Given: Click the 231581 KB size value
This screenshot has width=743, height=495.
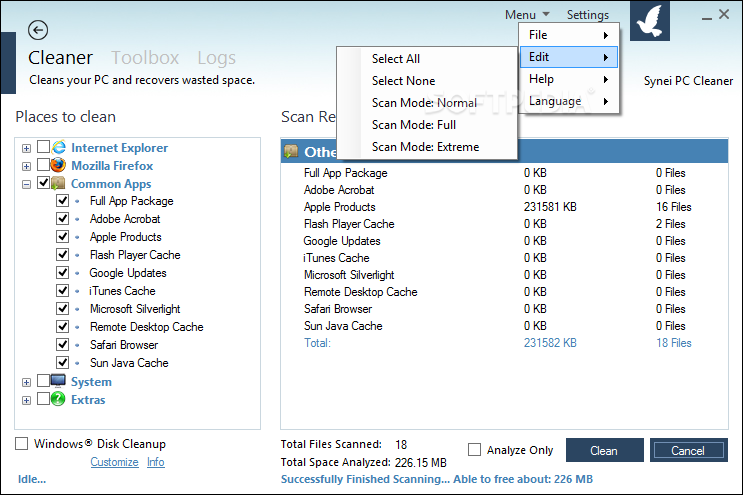Looking at the screenshot, I should (x=550, y=207).
